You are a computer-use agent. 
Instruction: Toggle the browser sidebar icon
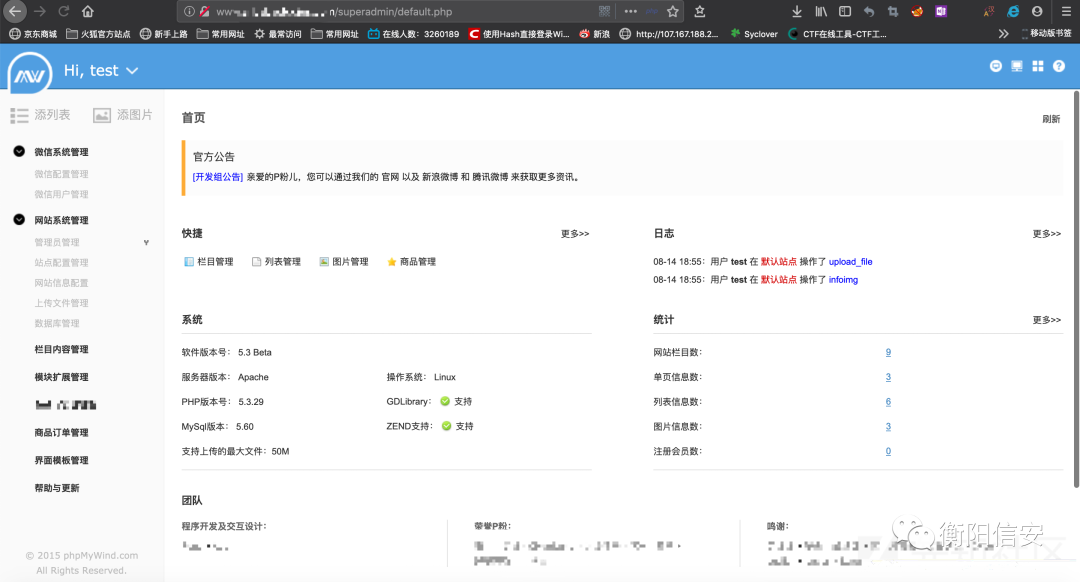point(845,11)
